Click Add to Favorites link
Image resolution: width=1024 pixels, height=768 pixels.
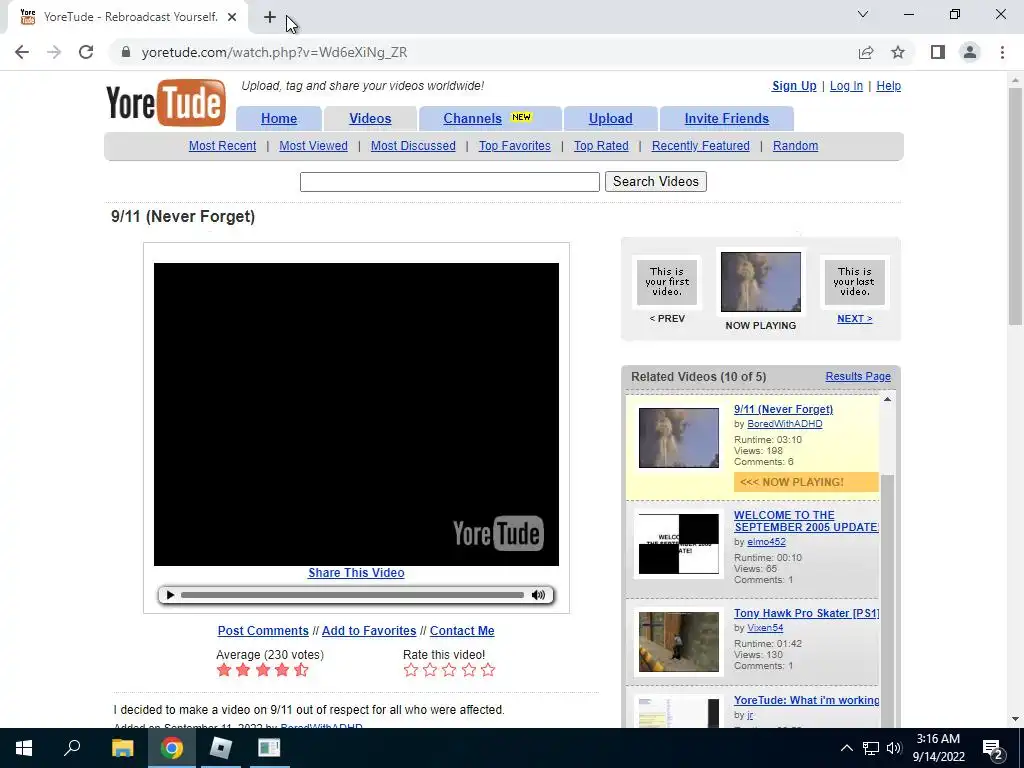pos(369,631)
